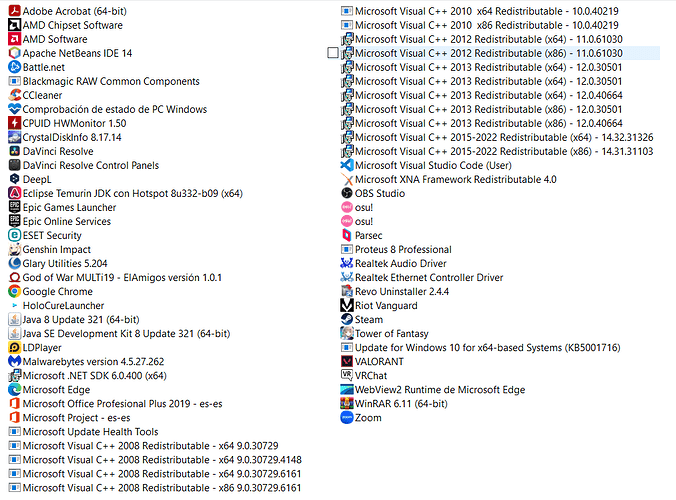This screenshot has width=676, height=500.
Task: Select Proteus 8 Professional entry
Action: pos(396,249)
